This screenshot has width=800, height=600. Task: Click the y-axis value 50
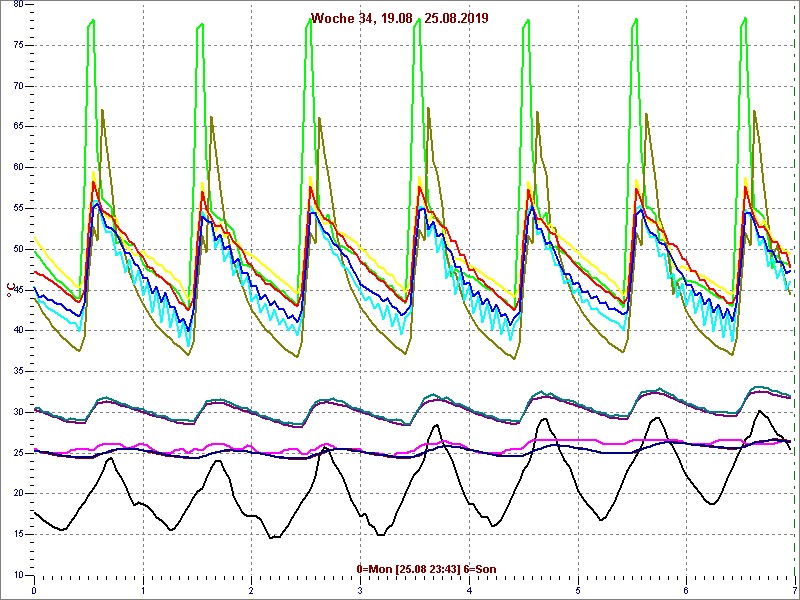pyautogui.click(x=17, y=249)
